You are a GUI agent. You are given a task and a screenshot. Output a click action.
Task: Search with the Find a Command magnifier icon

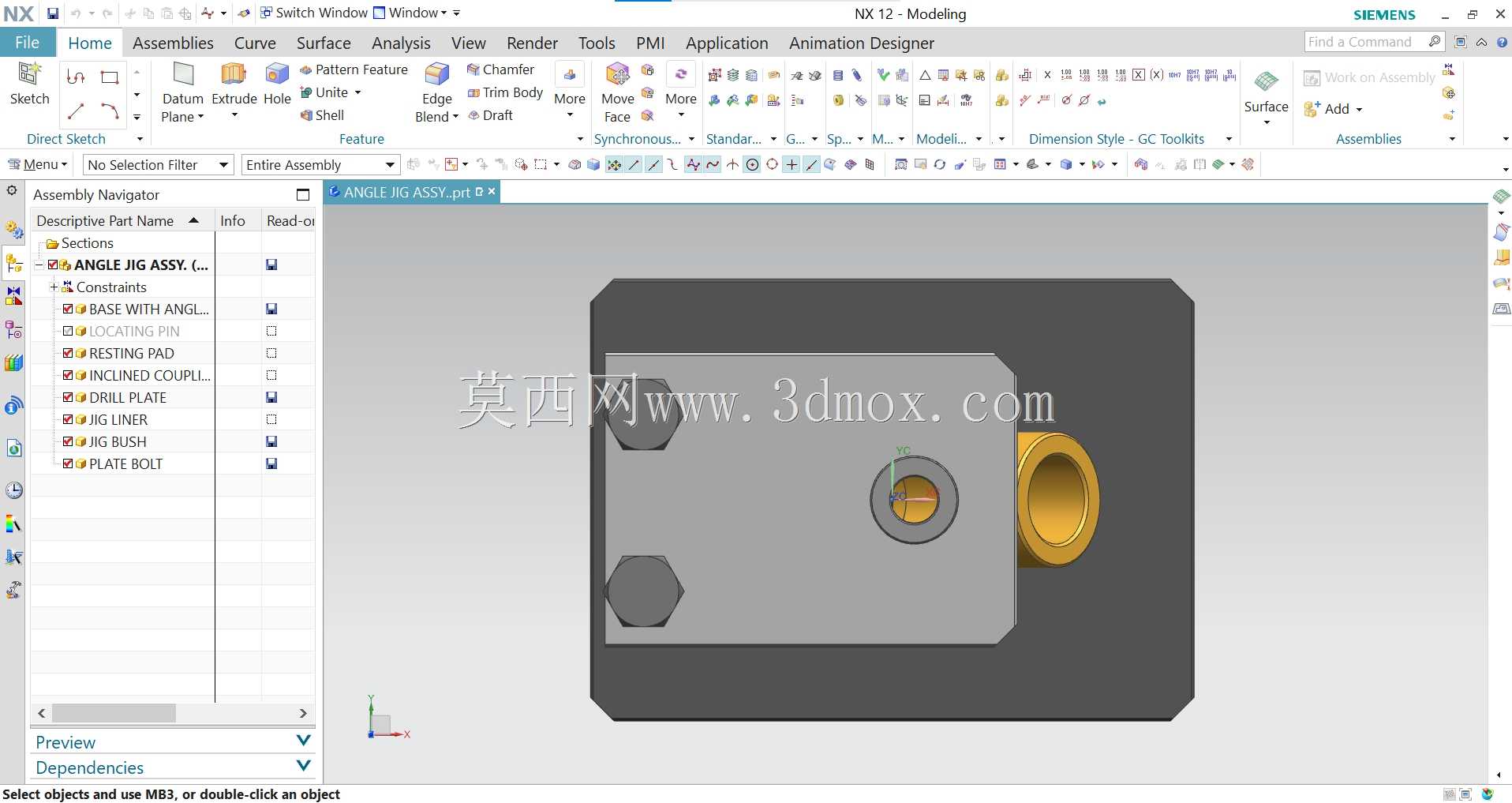(1435, 41)
